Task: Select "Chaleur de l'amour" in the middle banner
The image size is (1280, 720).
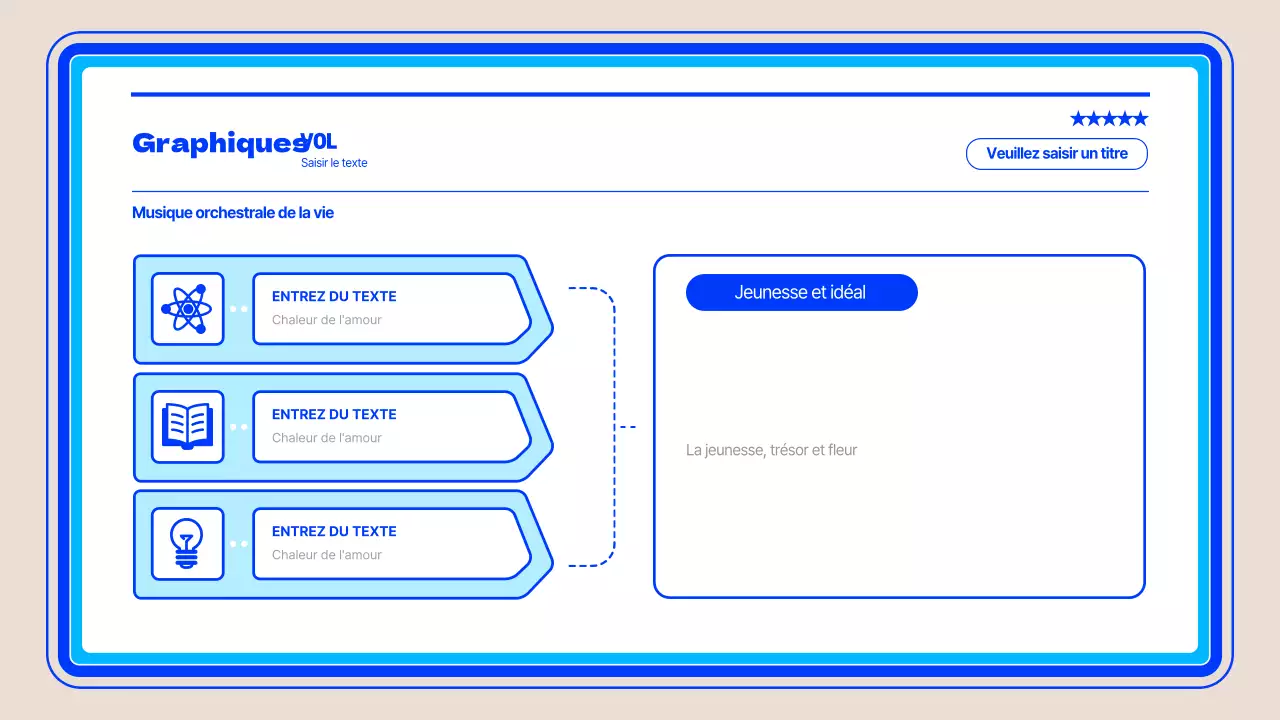Action: [x=325, y=437]
